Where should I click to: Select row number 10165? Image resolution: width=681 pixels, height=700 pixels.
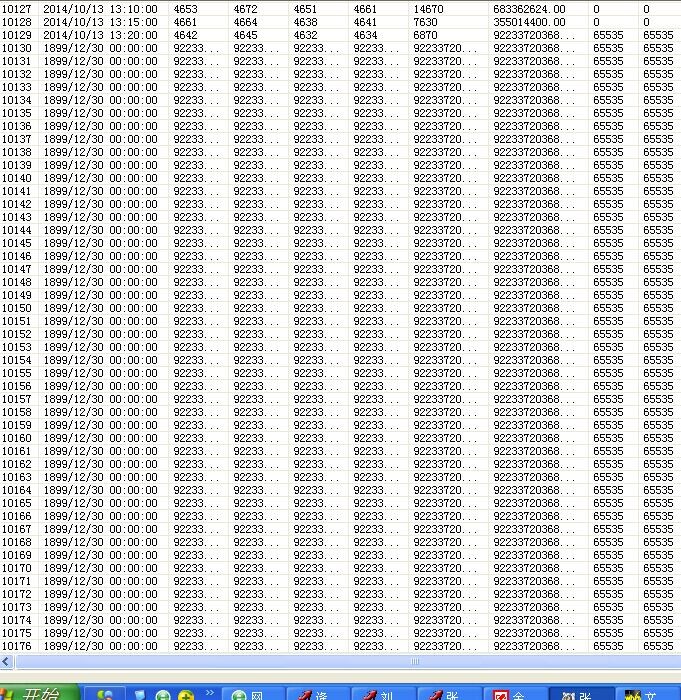coord(17,503)
